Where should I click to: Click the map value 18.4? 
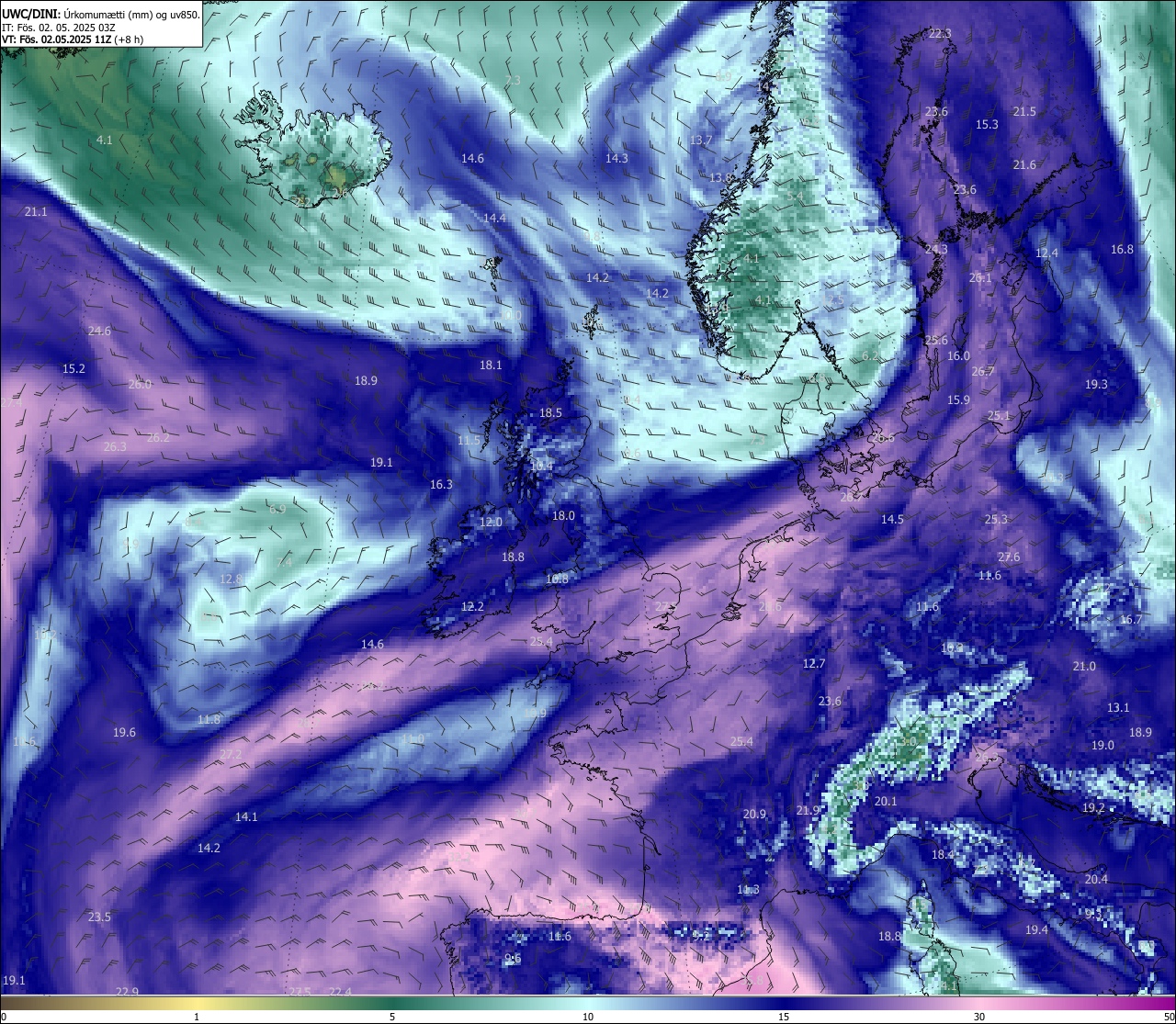[x=943, y=855]
